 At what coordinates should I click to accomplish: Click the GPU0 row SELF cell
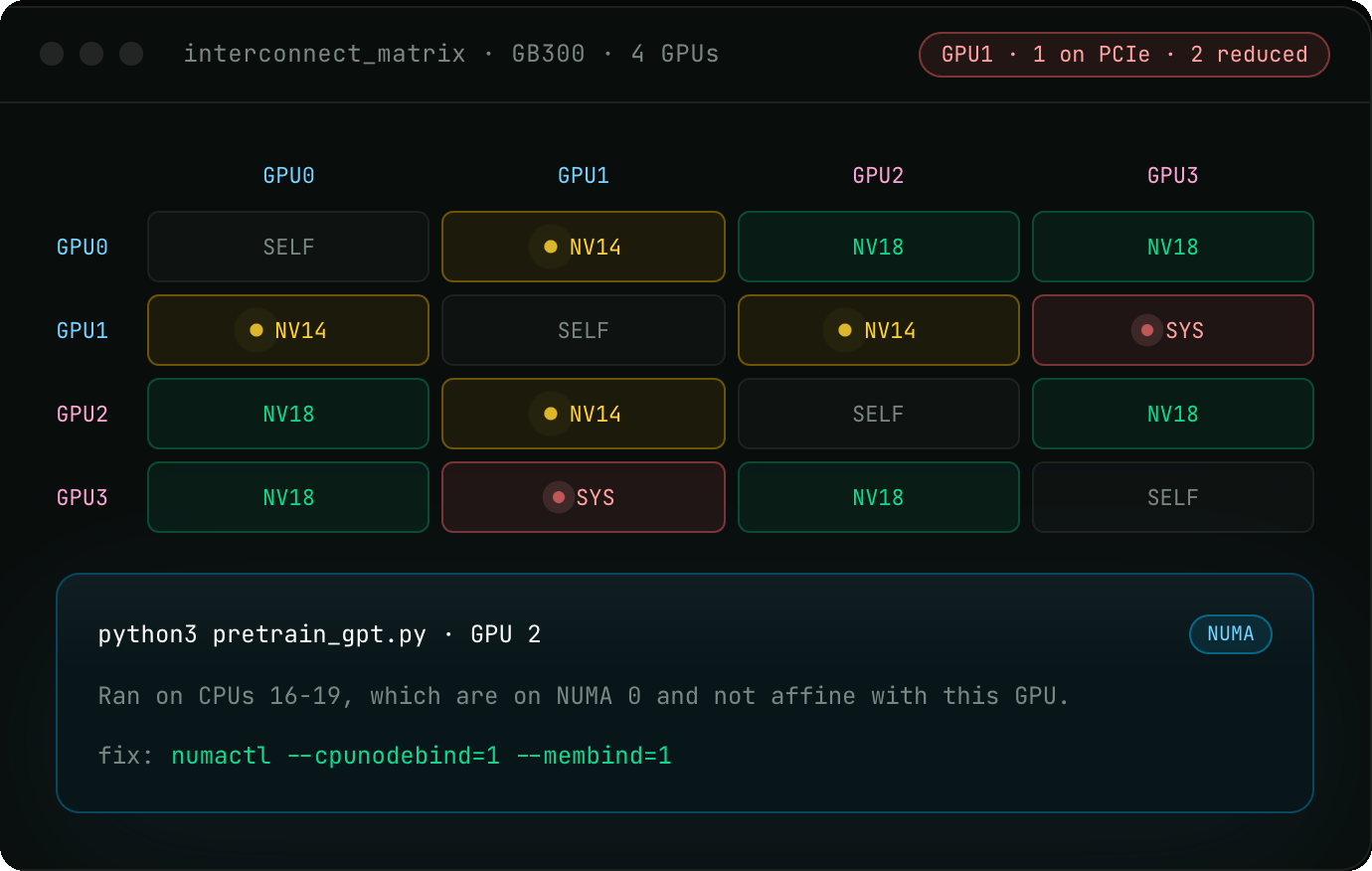288,247
